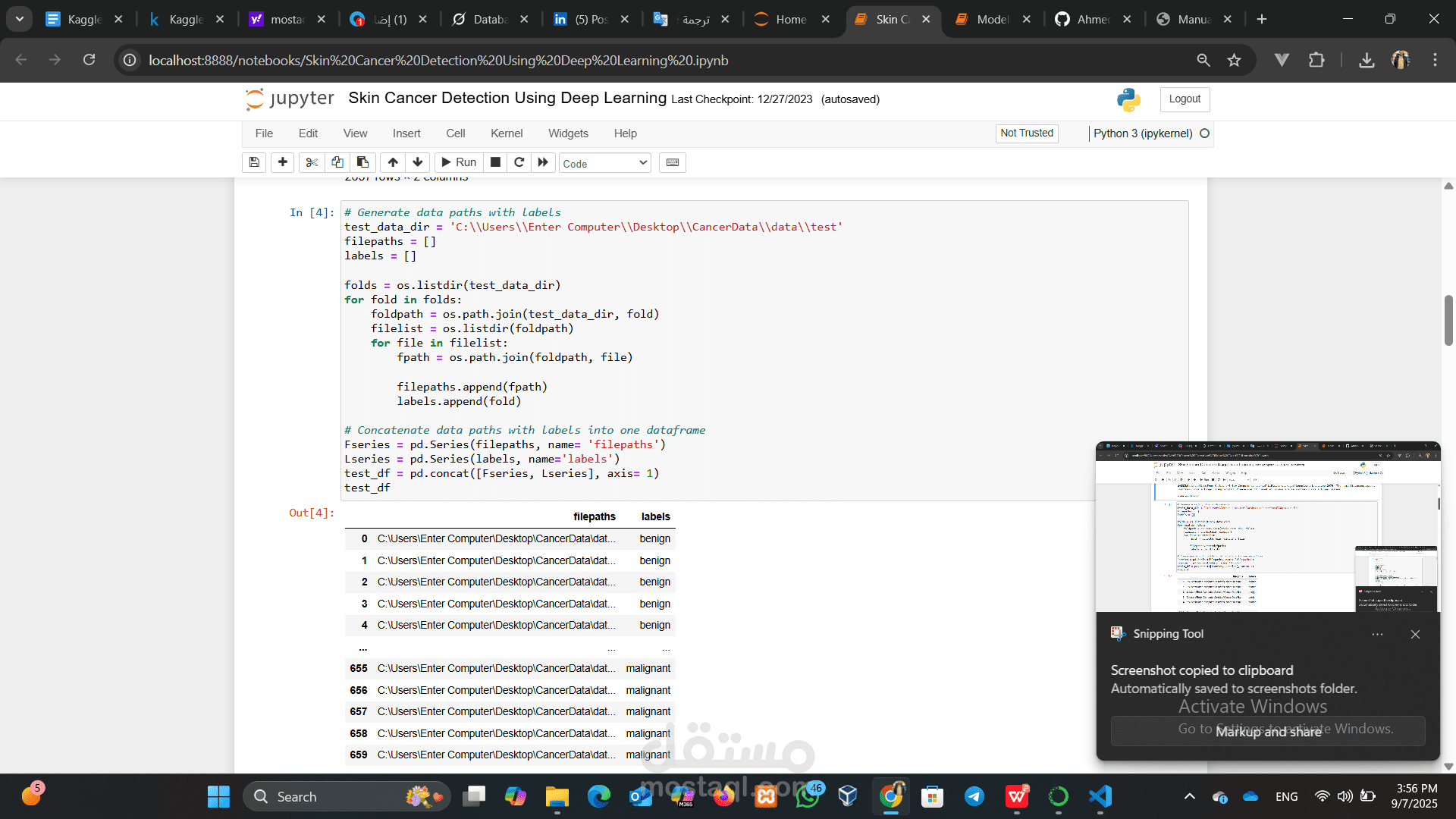Bookmark this page star icon
The height and width of the screenshot is (819, 1456).
(1235, 60)
